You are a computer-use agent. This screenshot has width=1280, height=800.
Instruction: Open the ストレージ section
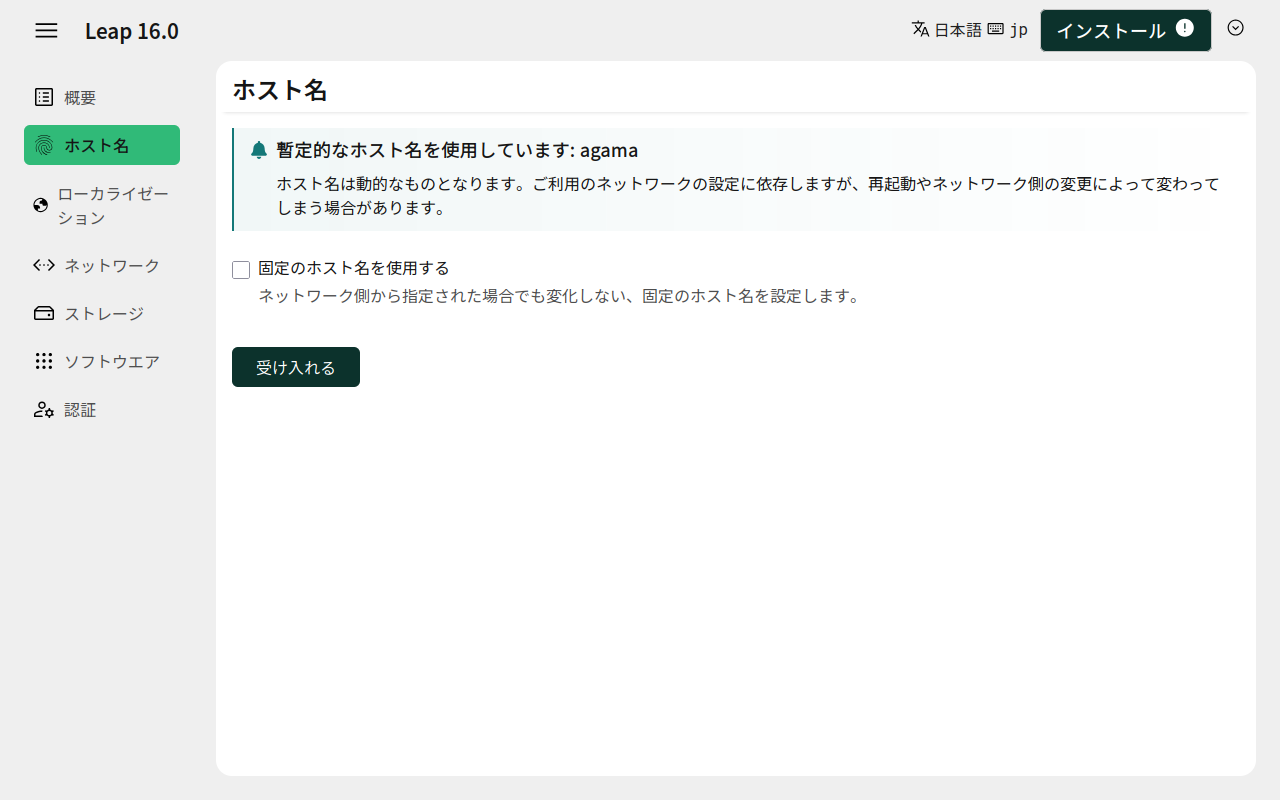coord(102,313)
